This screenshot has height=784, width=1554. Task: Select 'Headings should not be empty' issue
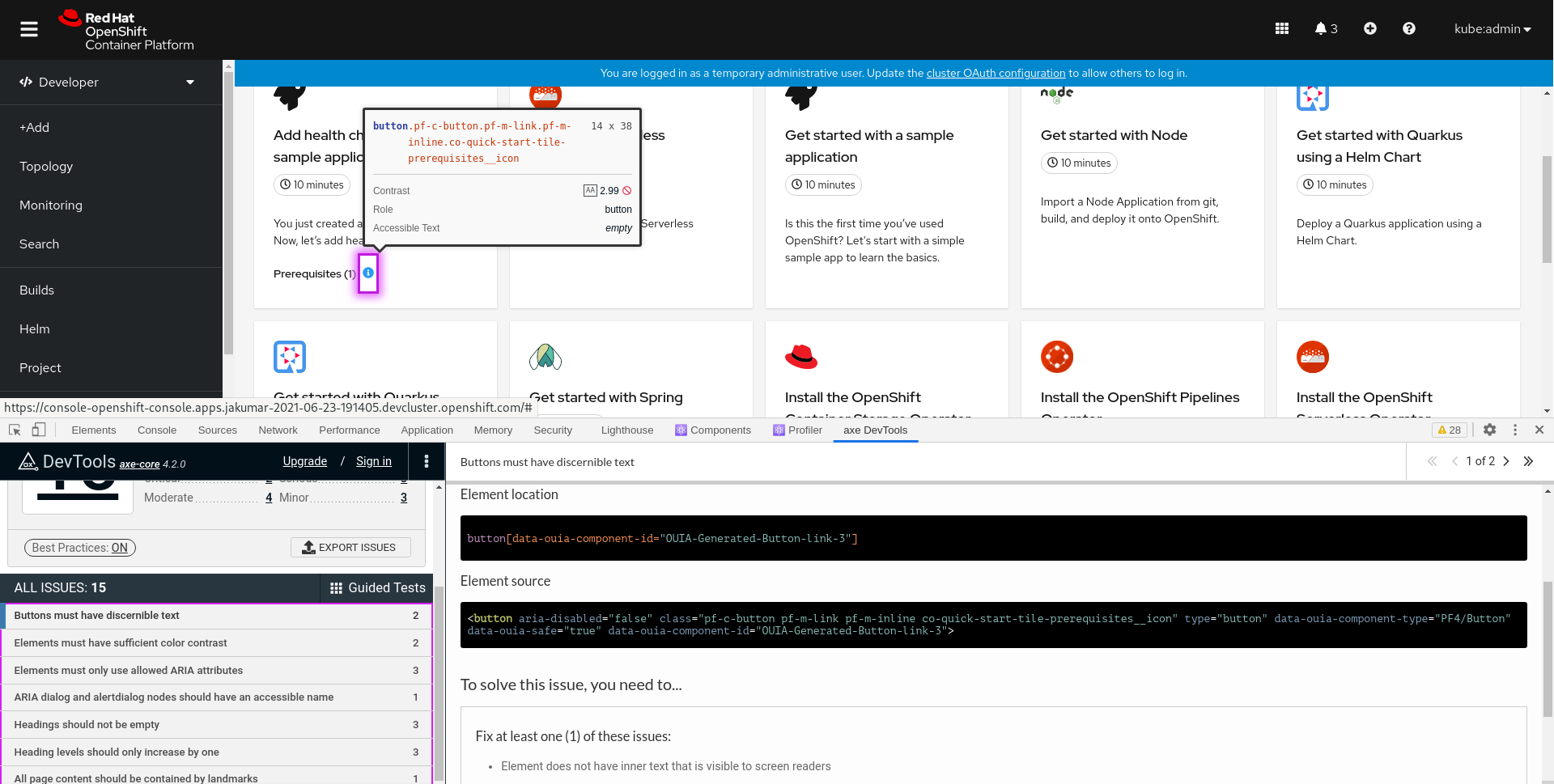(x=216, y=725)
